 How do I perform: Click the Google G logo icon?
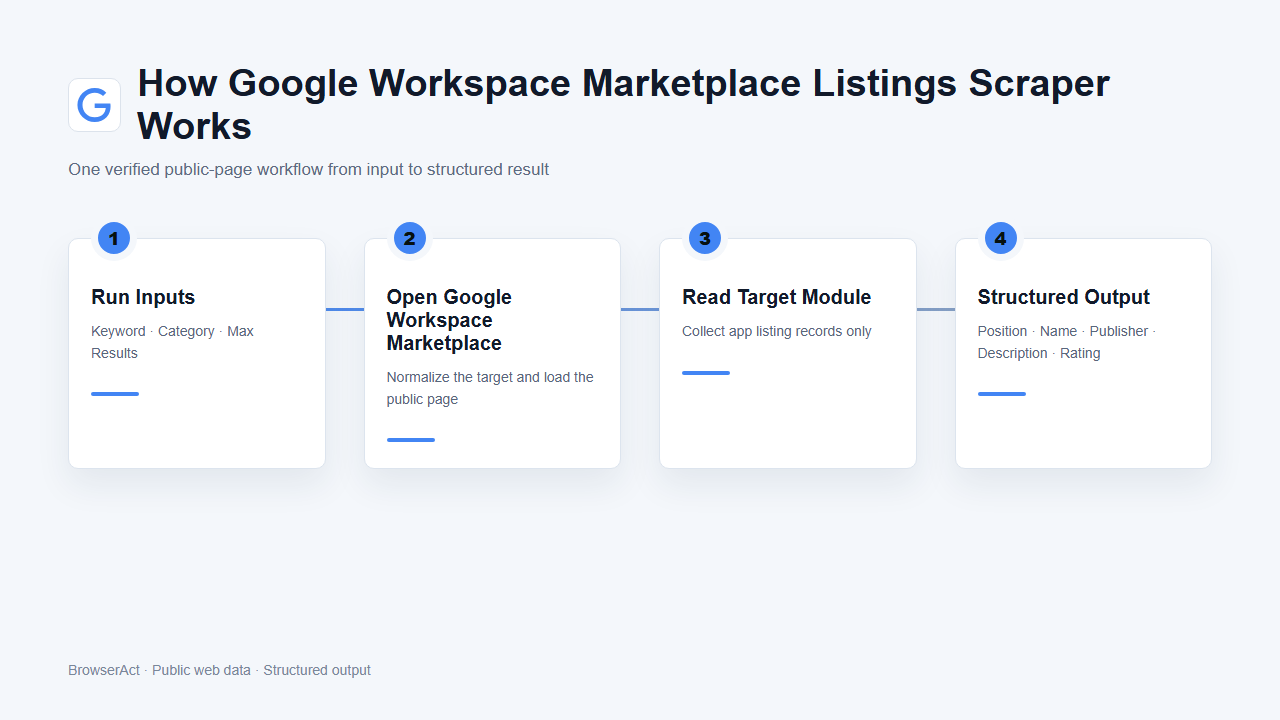[94, 105]
